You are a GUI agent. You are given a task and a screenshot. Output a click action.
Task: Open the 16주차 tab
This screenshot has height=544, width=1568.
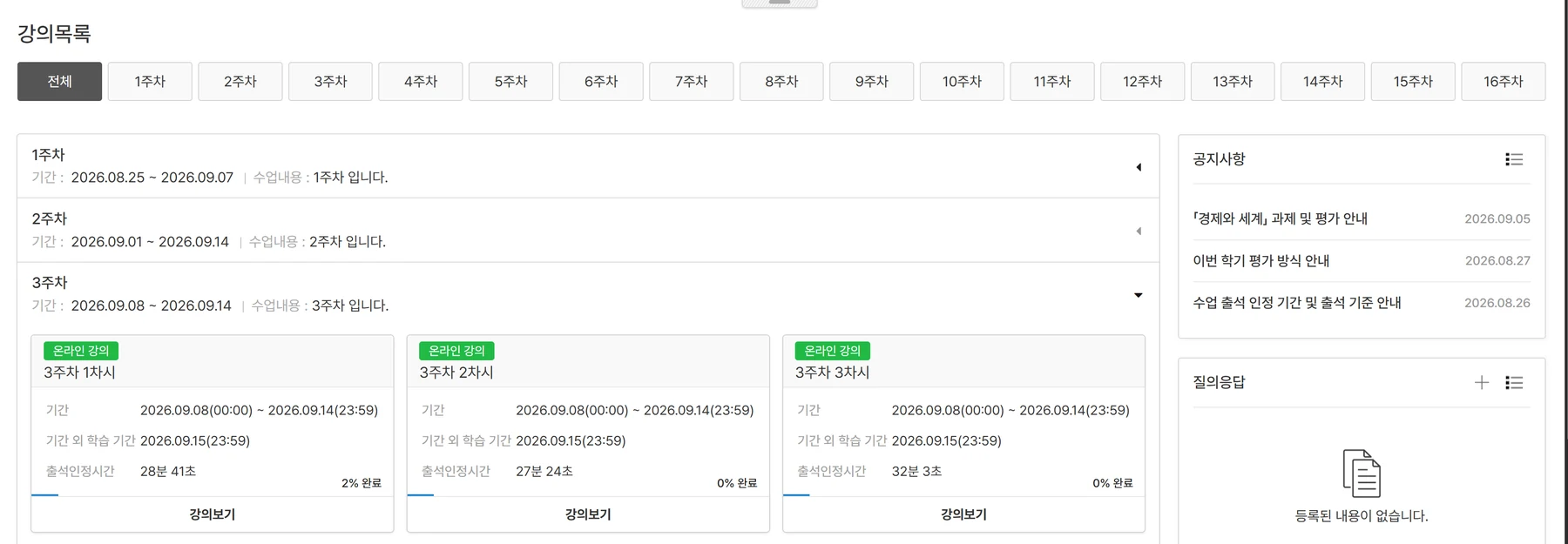1504,81
